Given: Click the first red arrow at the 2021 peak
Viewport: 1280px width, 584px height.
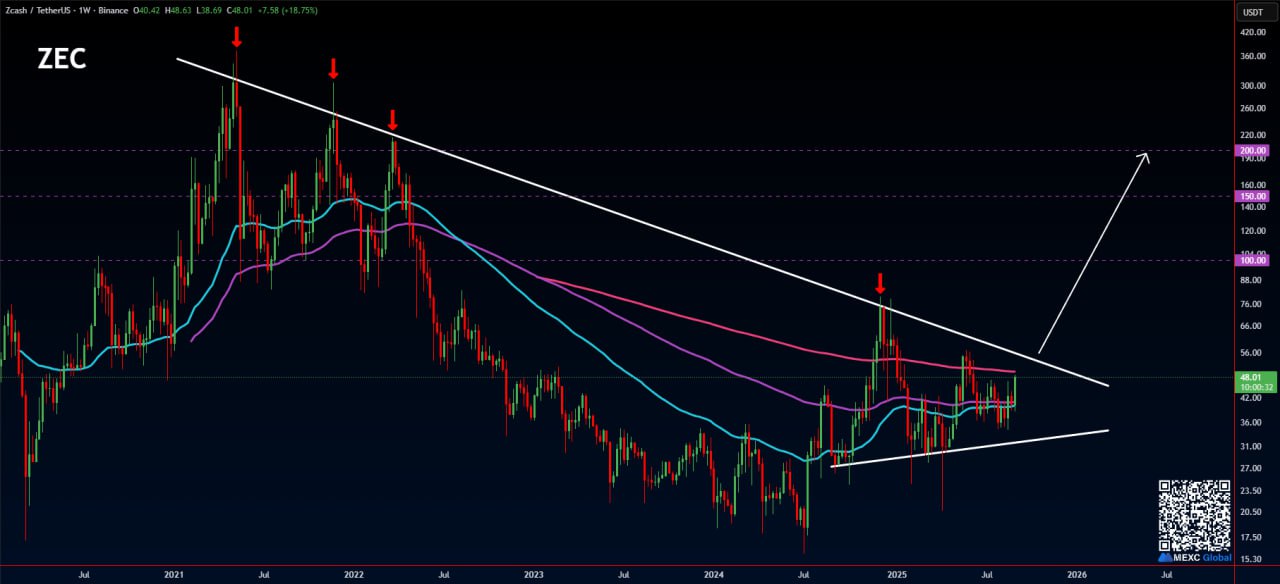Looking at the screenshot, I should click(x=236, y=37).
